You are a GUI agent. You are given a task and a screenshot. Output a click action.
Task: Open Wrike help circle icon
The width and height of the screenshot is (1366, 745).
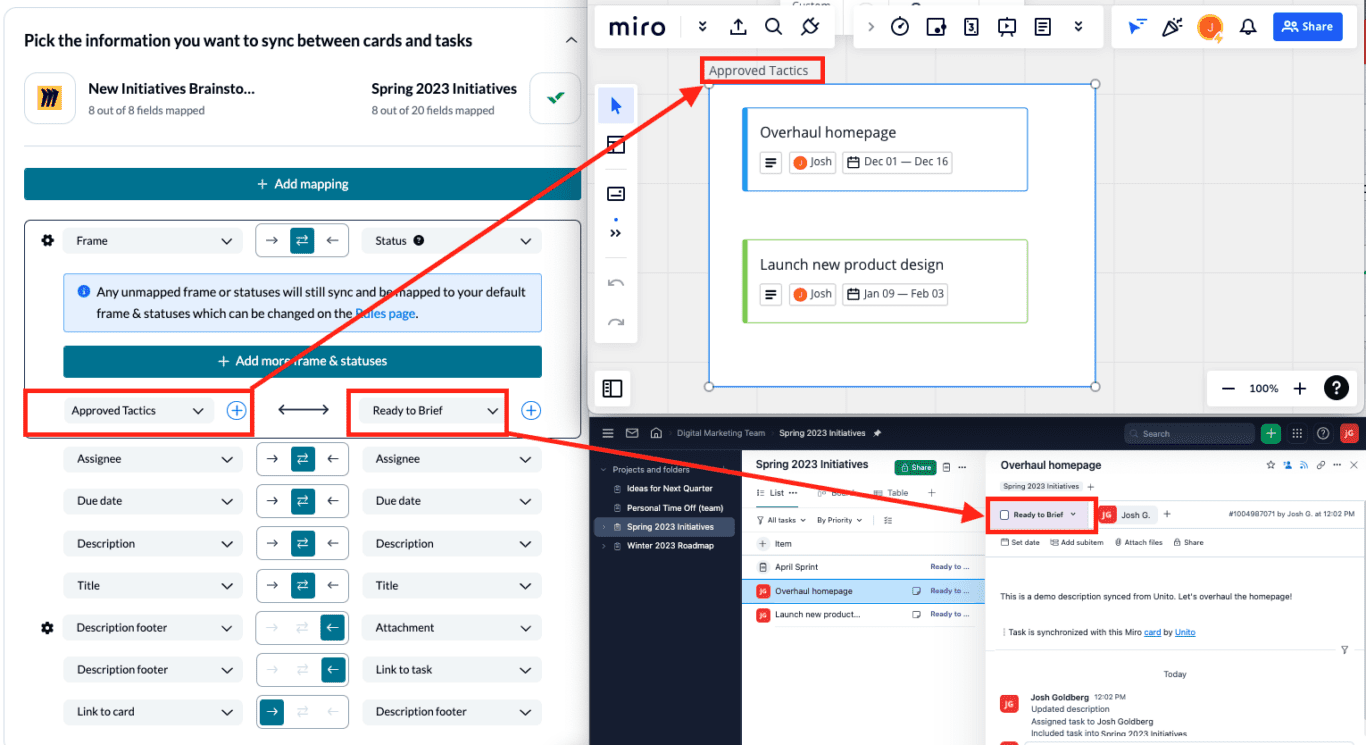(1323, 433)
